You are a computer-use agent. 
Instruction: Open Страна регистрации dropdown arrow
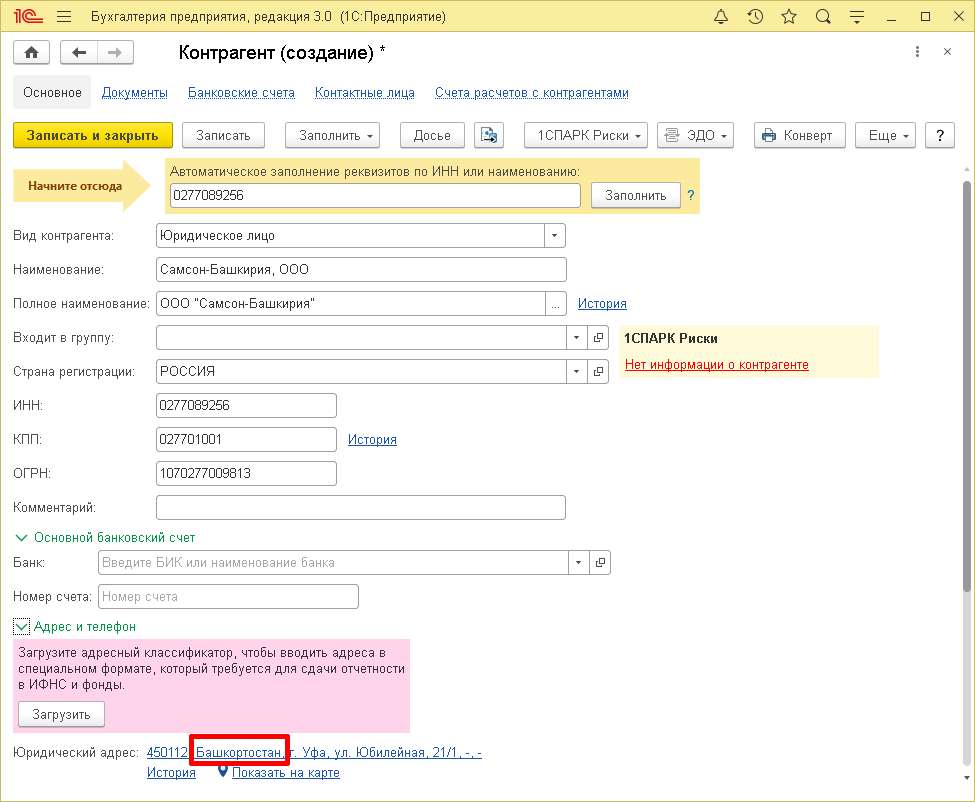[x=576, y=371]
